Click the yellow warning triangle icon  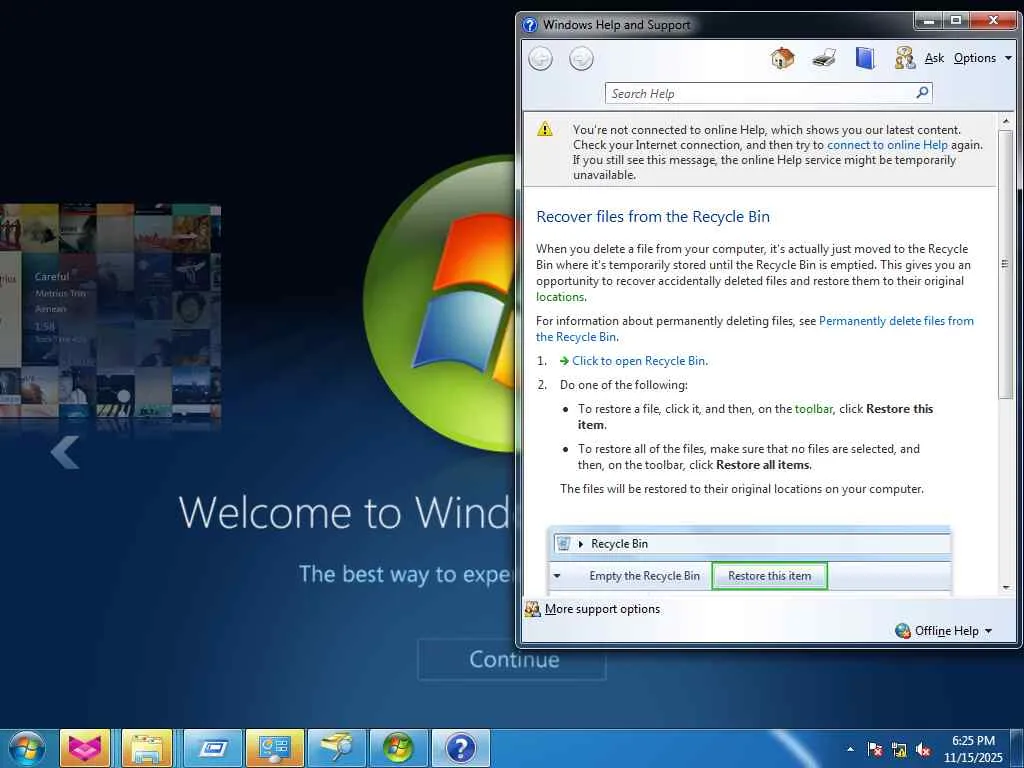545,129
